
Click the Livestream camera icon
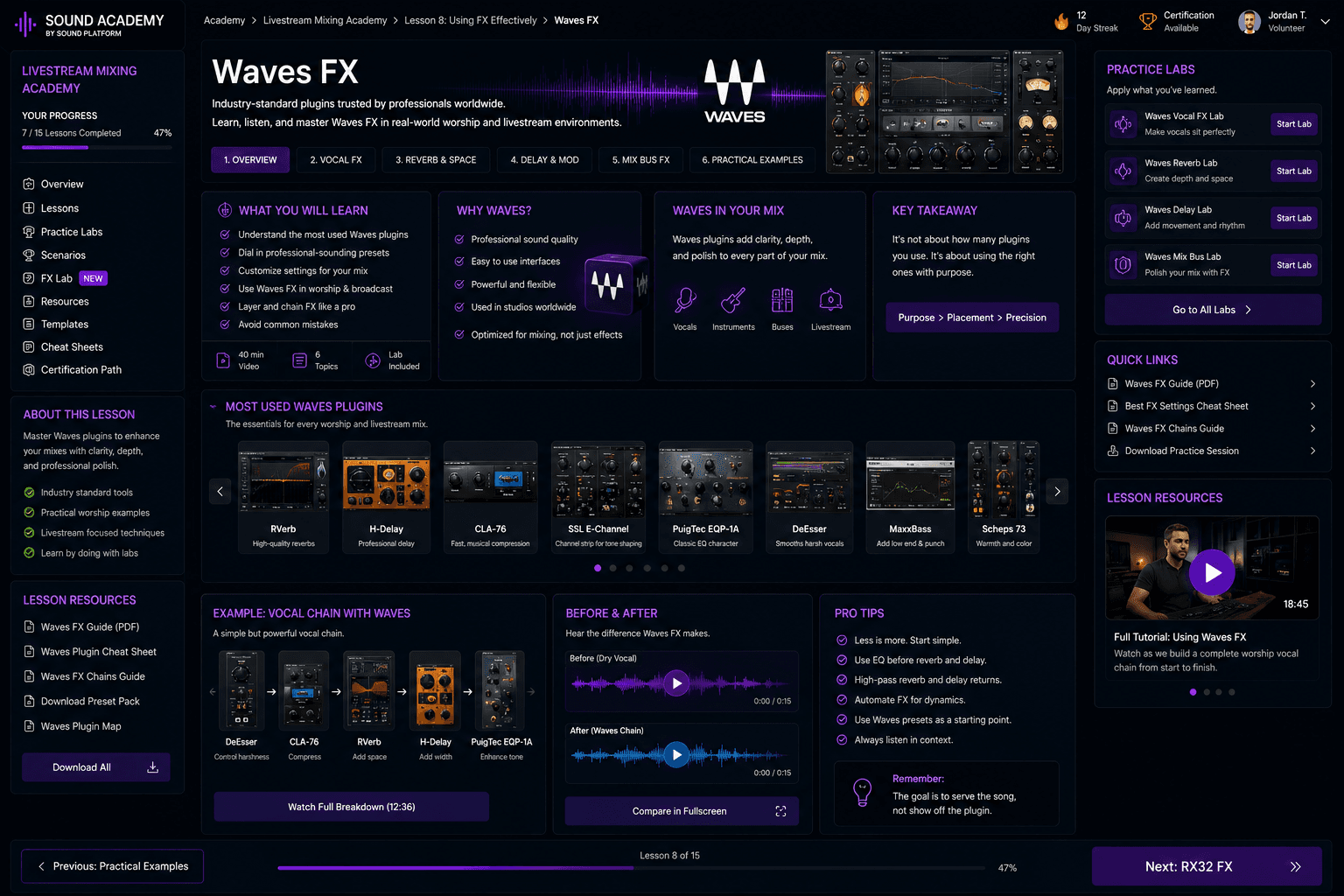830,301
